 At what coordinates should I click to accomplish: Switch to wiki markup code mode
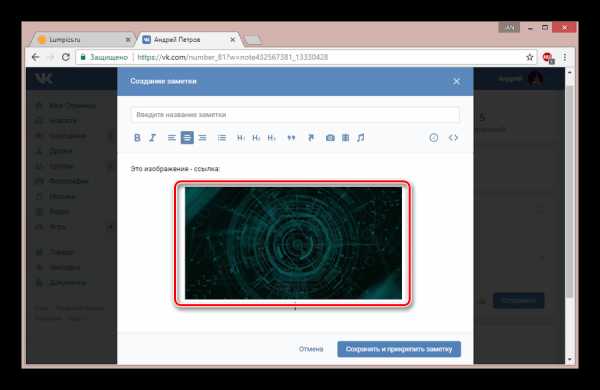(x=453, y=138)
